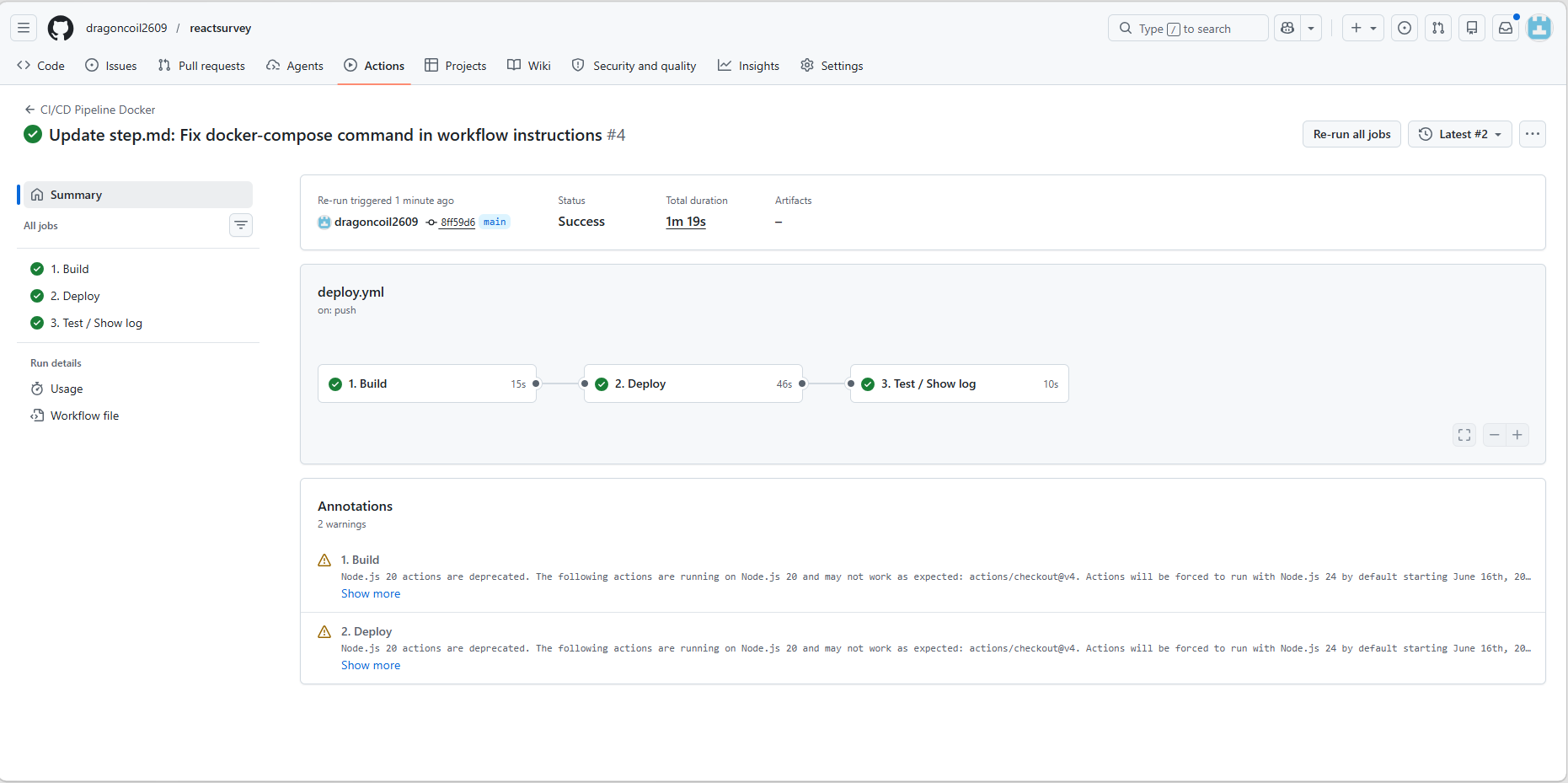
Task: Click Re-run all jobs button
Action: pyautogui.click(x=1351, y=134)
